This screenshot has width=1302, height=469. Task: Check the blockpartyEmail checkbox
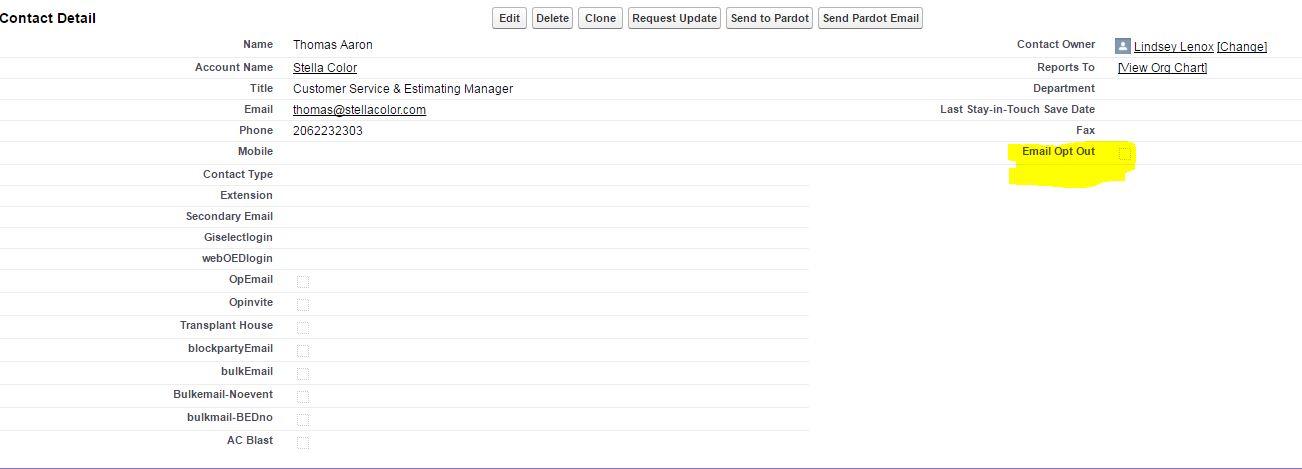click(303, 351)
